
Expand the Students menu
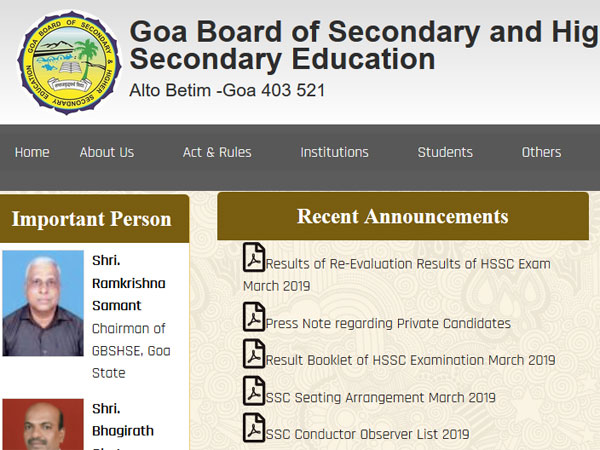(x=445, y=152)
